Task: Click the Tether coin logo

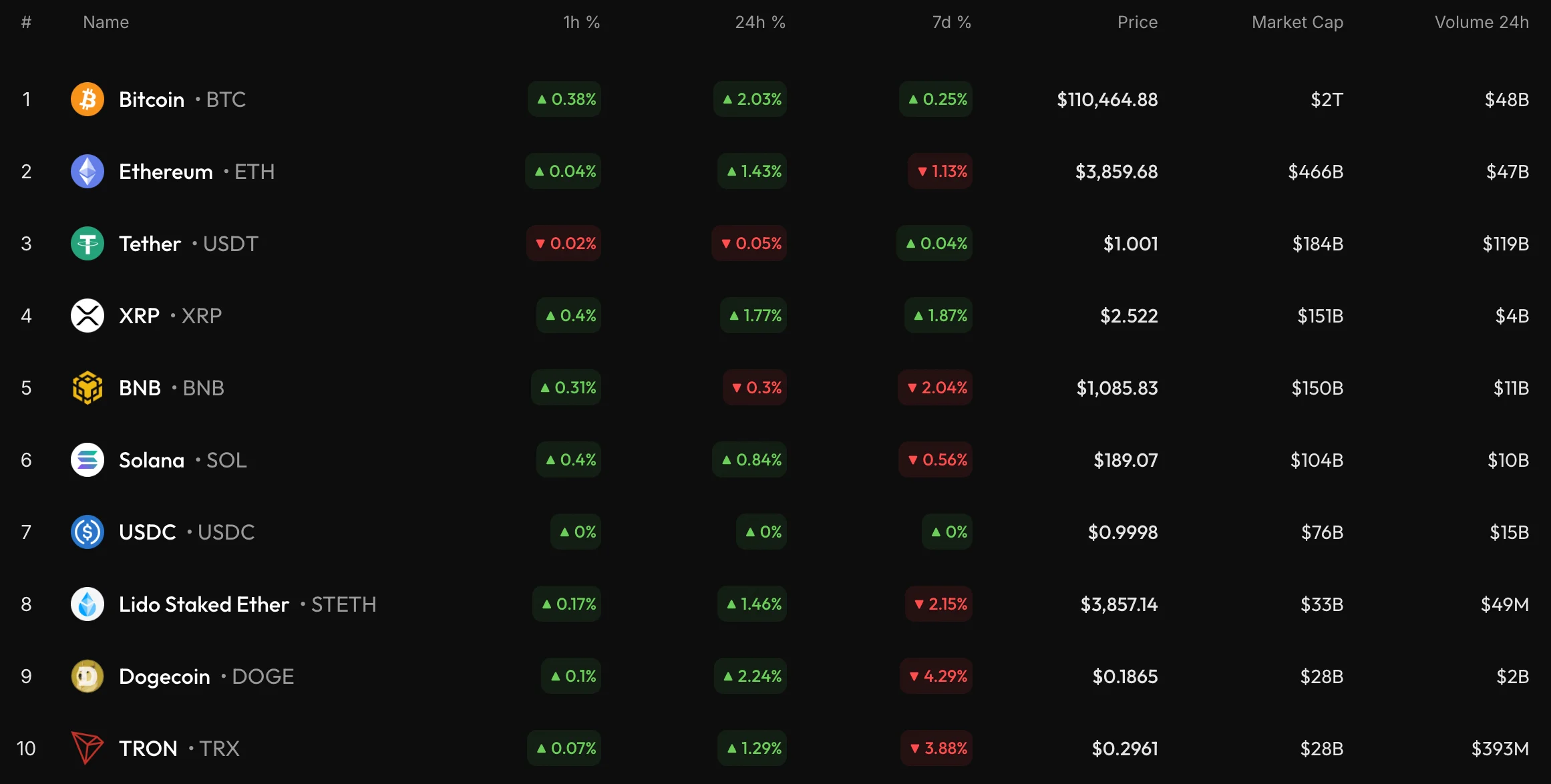Action: (x=88, y=244)
